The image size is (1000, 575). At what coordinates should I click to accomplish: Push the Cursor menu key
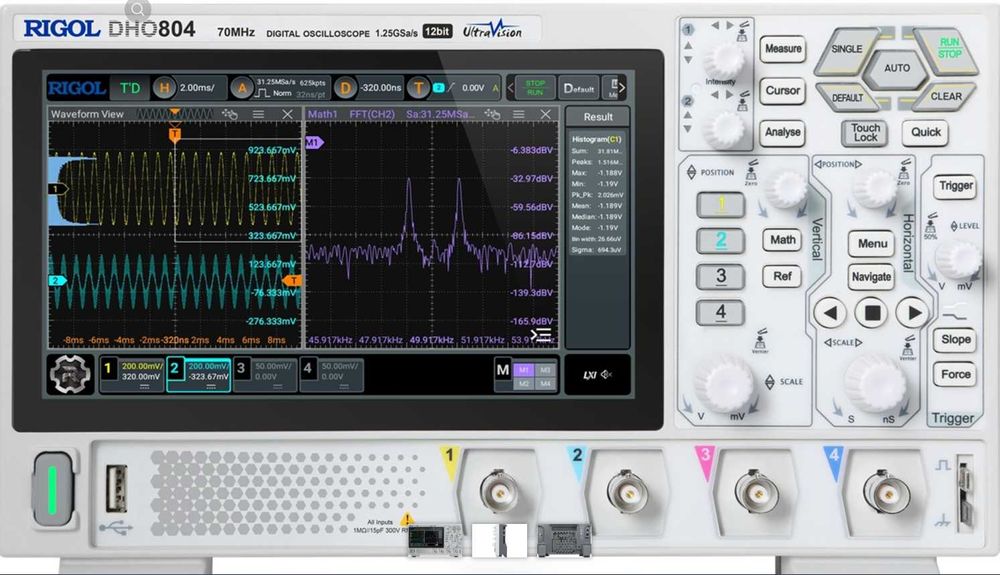click(783, 91)
